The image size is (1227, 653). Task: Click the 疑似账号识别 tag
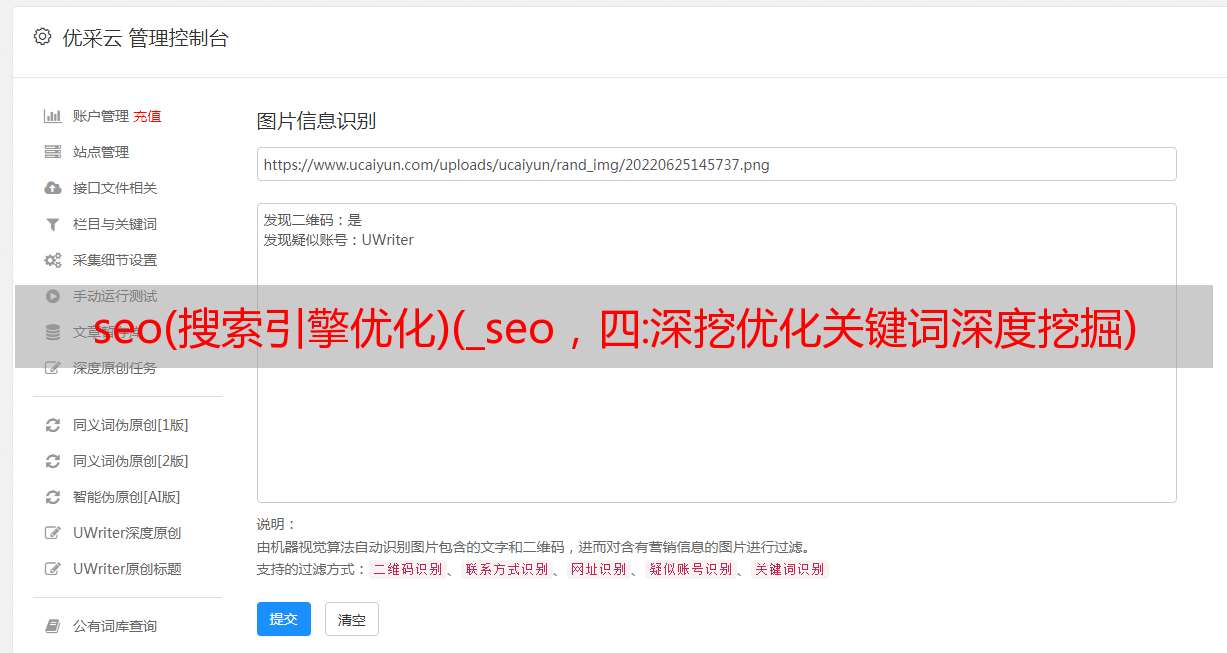[690, 569]
